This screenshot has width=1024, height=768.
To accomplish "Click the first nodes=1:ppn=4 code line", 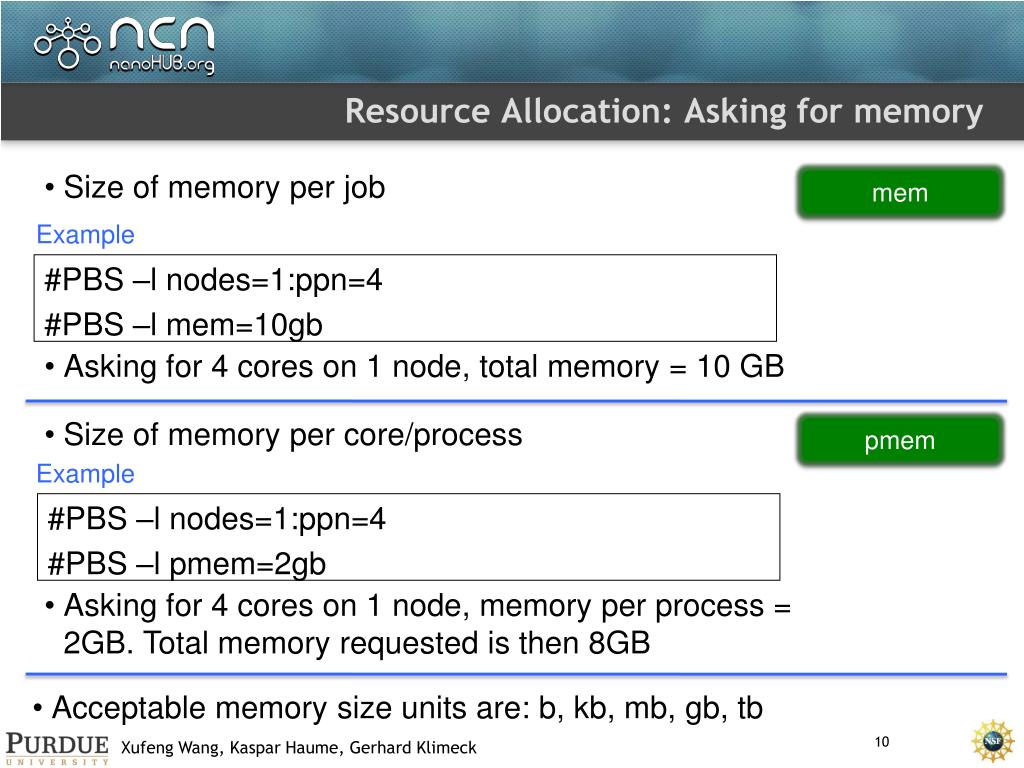I will point(213,280).
